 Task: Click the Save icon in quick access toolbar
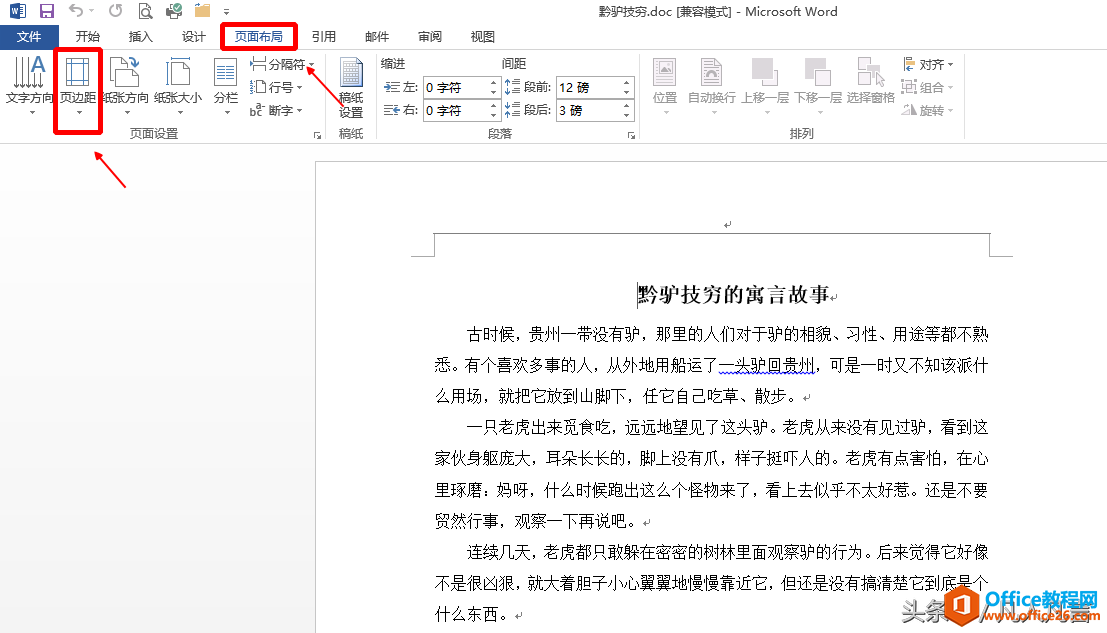[47, 12]
